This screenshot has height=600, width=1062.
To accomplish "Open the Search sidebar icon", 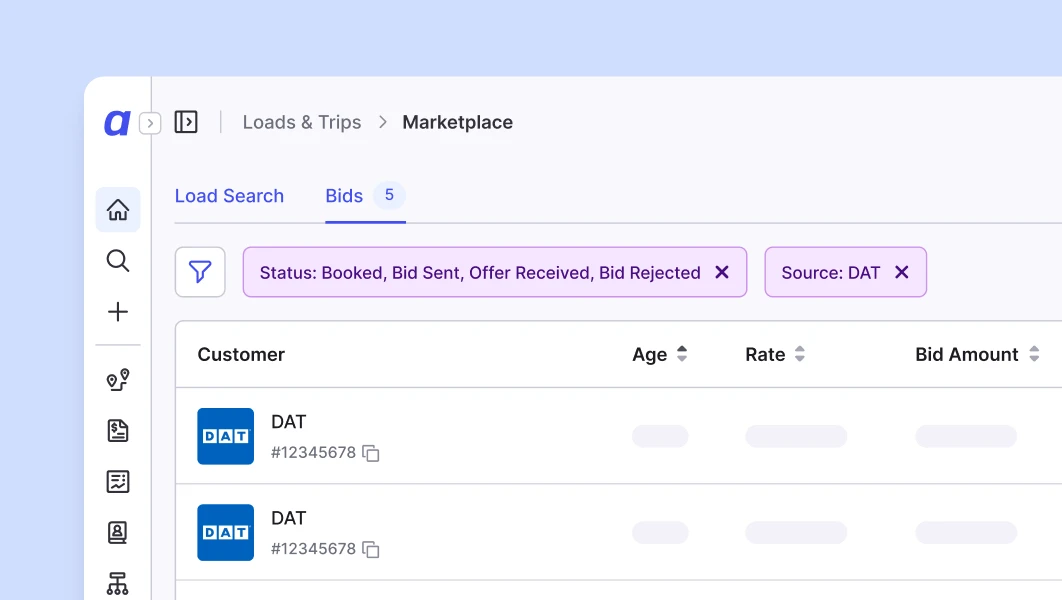I will point(118,261).
